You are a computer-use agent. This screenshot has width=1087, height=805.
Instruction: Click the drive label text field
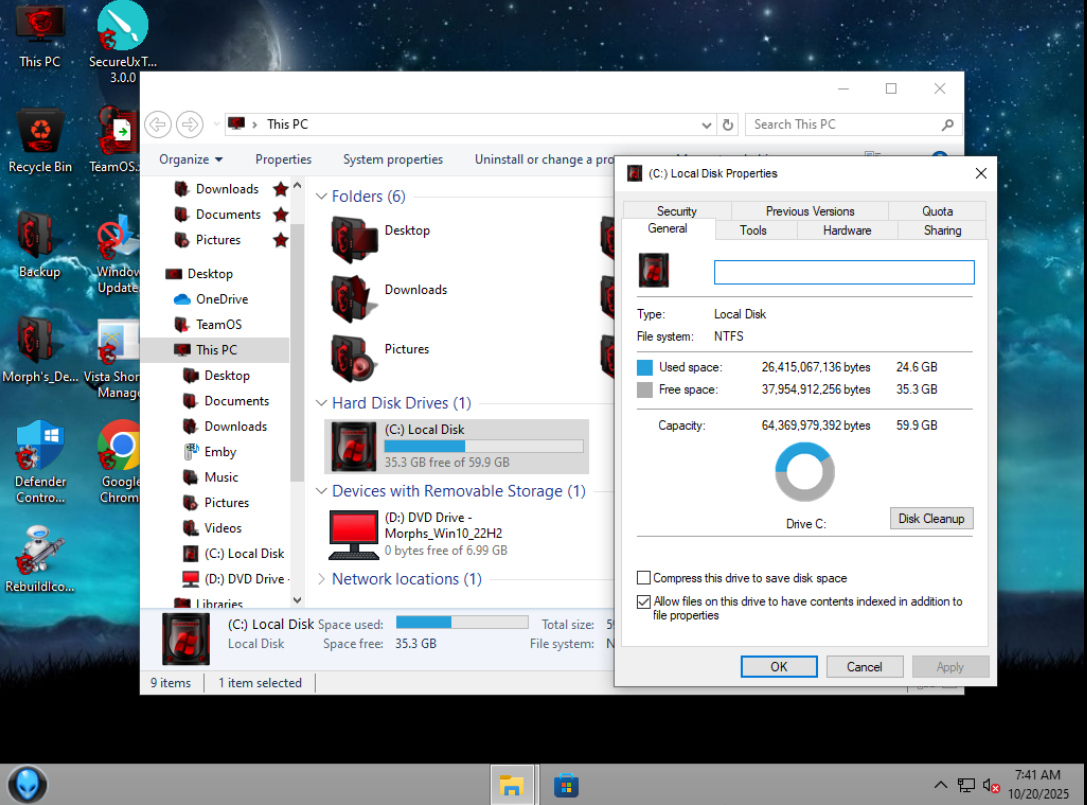[x=844, y=272]
